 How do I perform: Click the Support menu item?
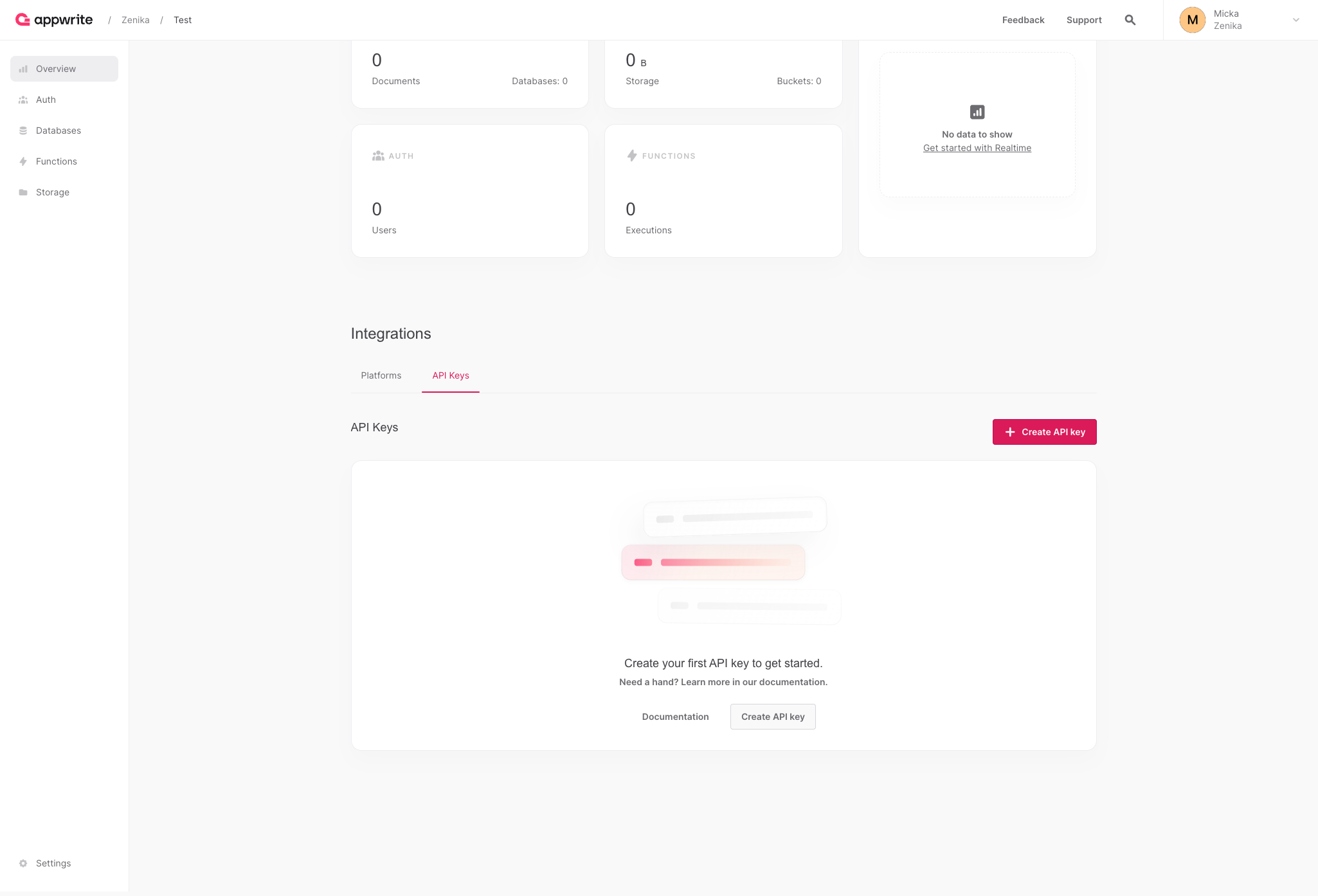tap(1084, 20)
